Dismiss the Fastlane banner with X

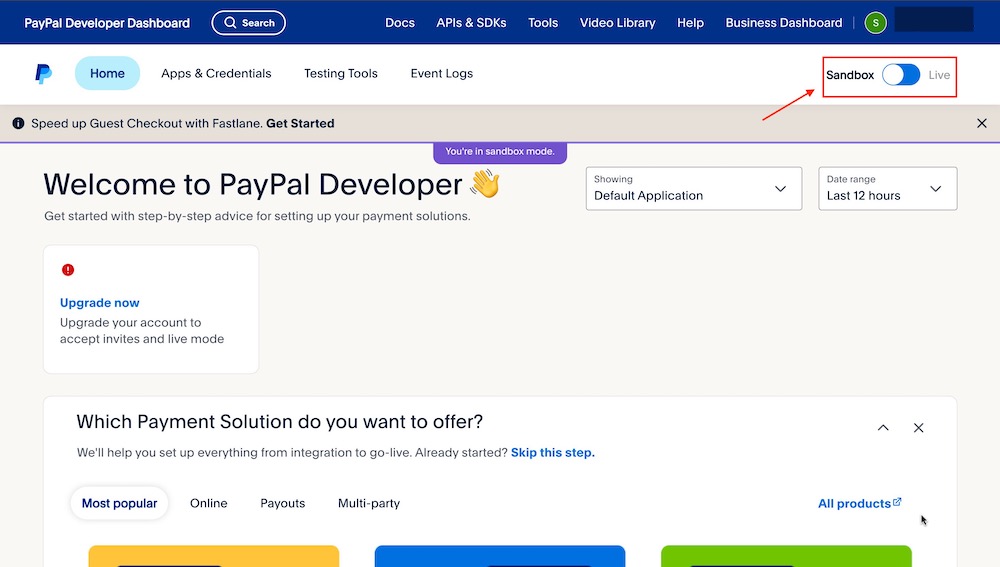pos(981,123)
